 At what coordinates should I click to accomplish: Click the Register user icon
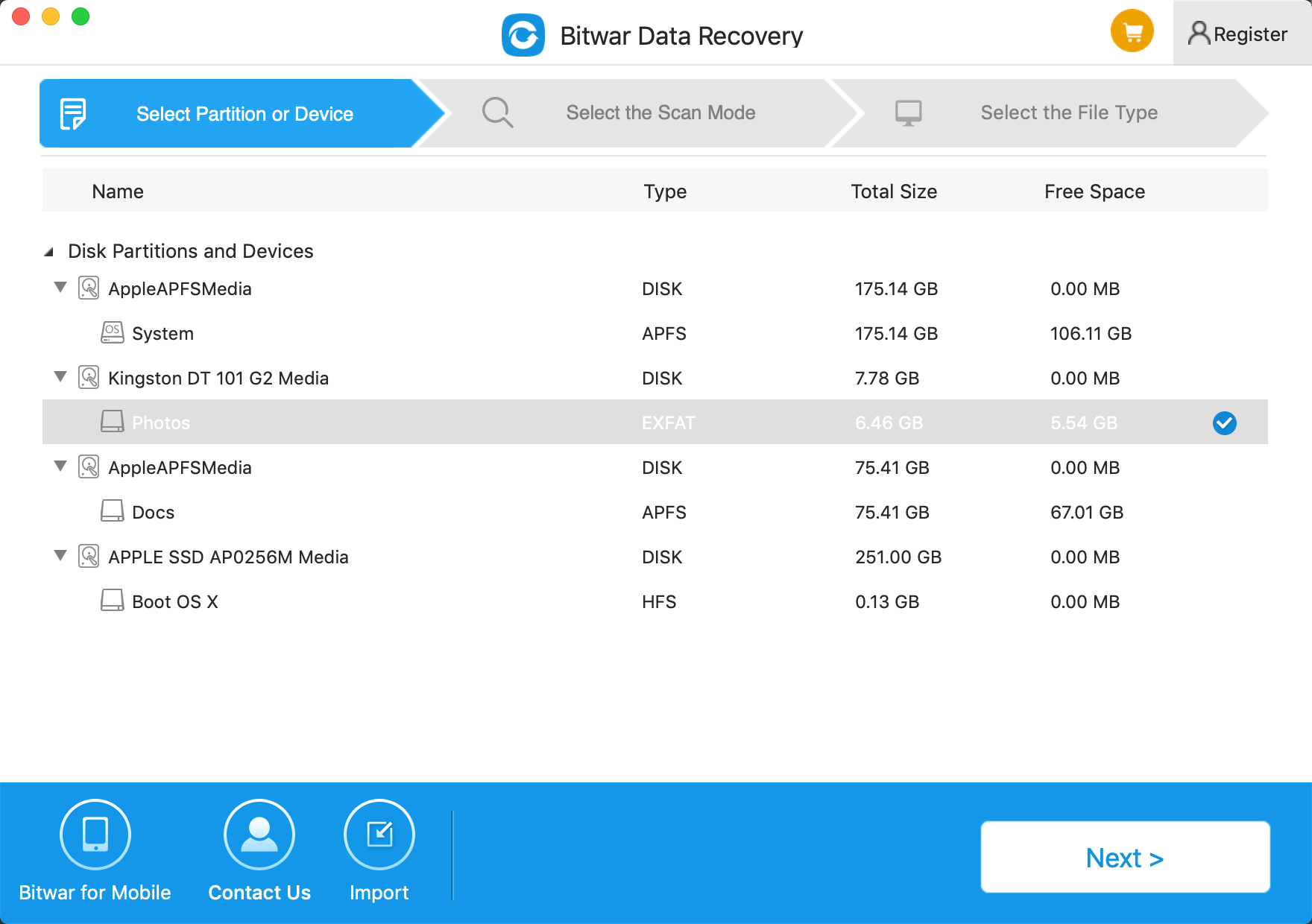tap(1199, 34)
